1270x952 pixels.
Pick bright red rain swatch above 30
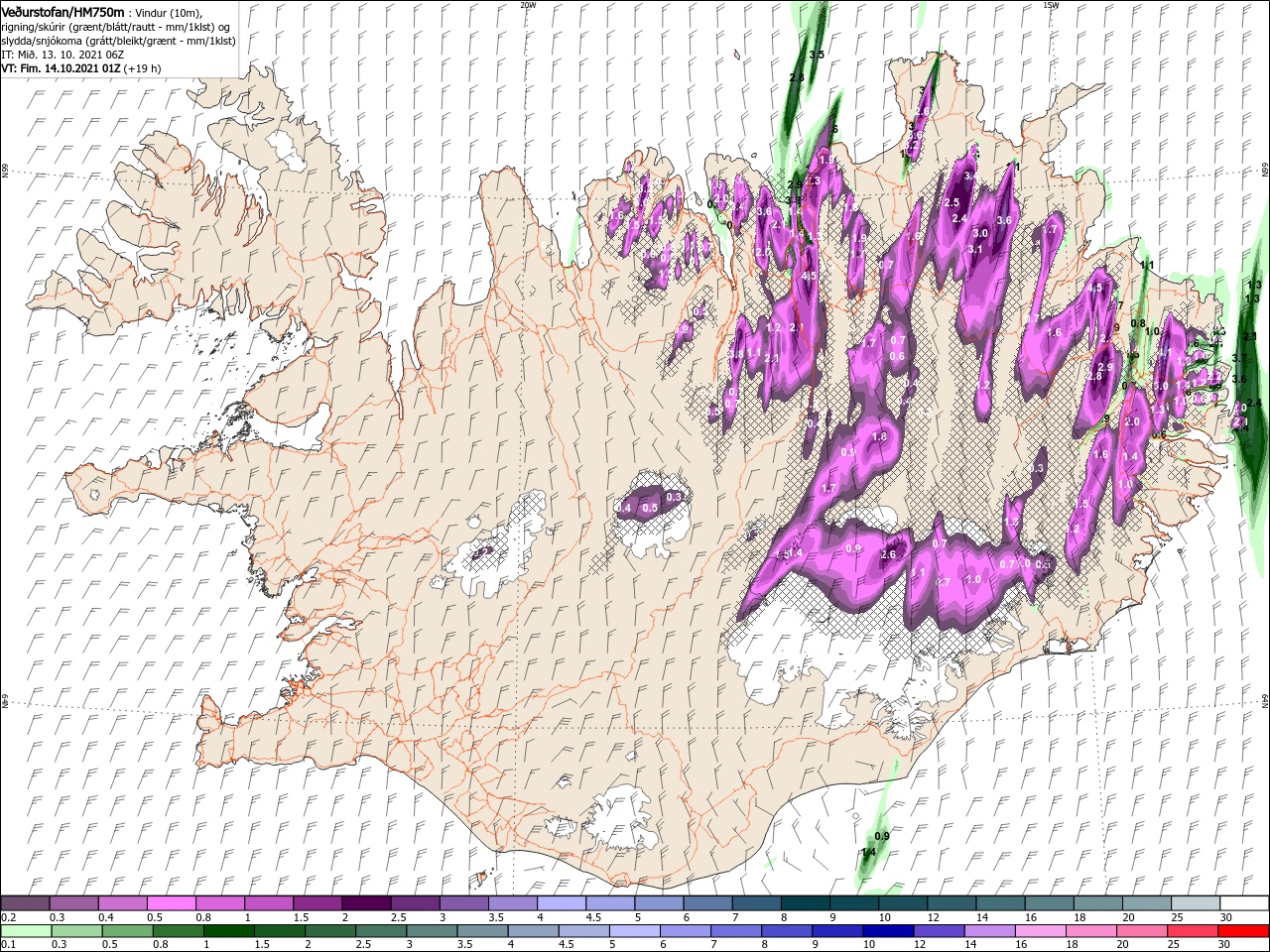coord(1242,931)
